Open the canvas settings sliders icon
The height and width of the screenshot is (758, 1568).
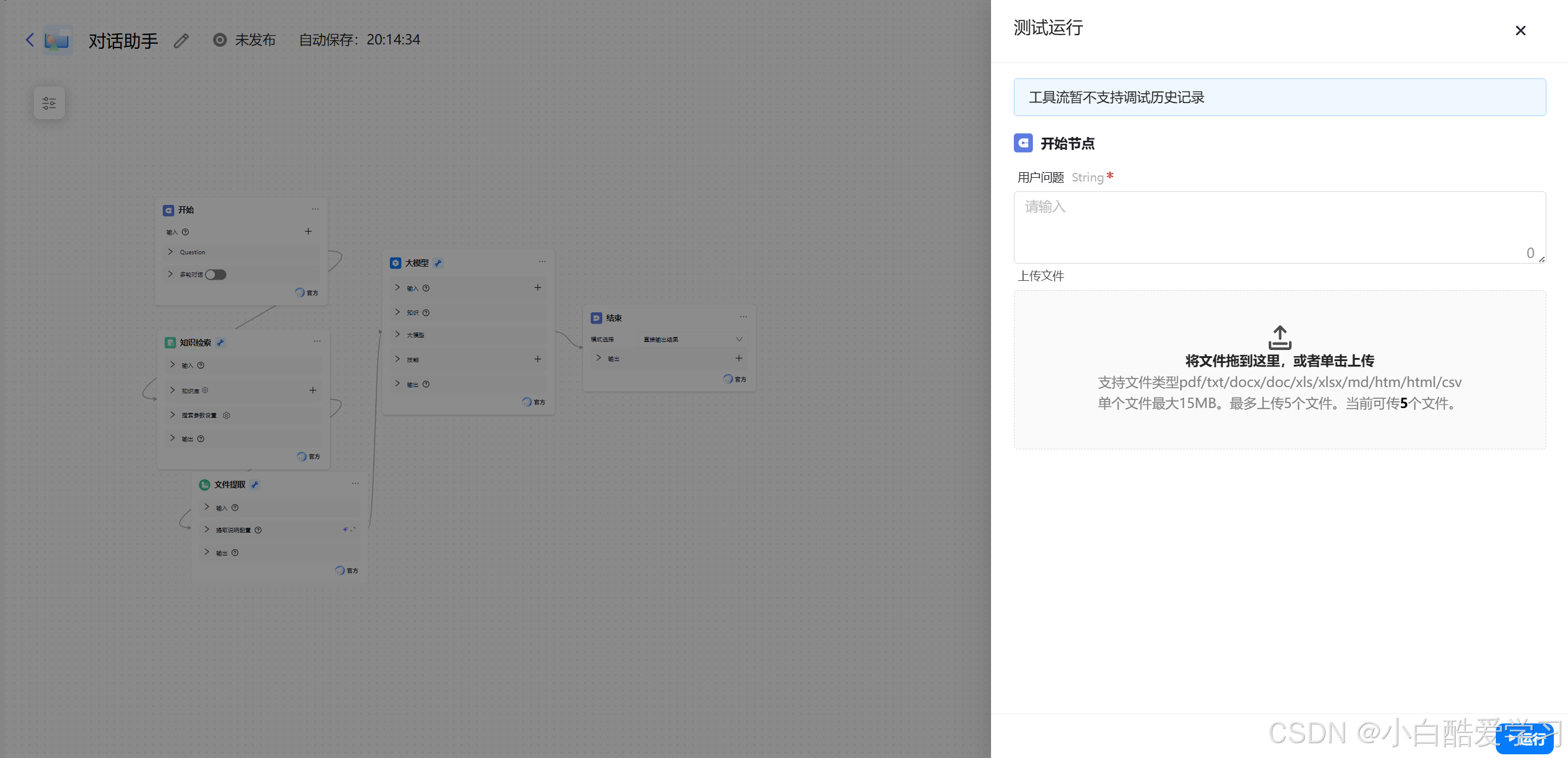49,103
